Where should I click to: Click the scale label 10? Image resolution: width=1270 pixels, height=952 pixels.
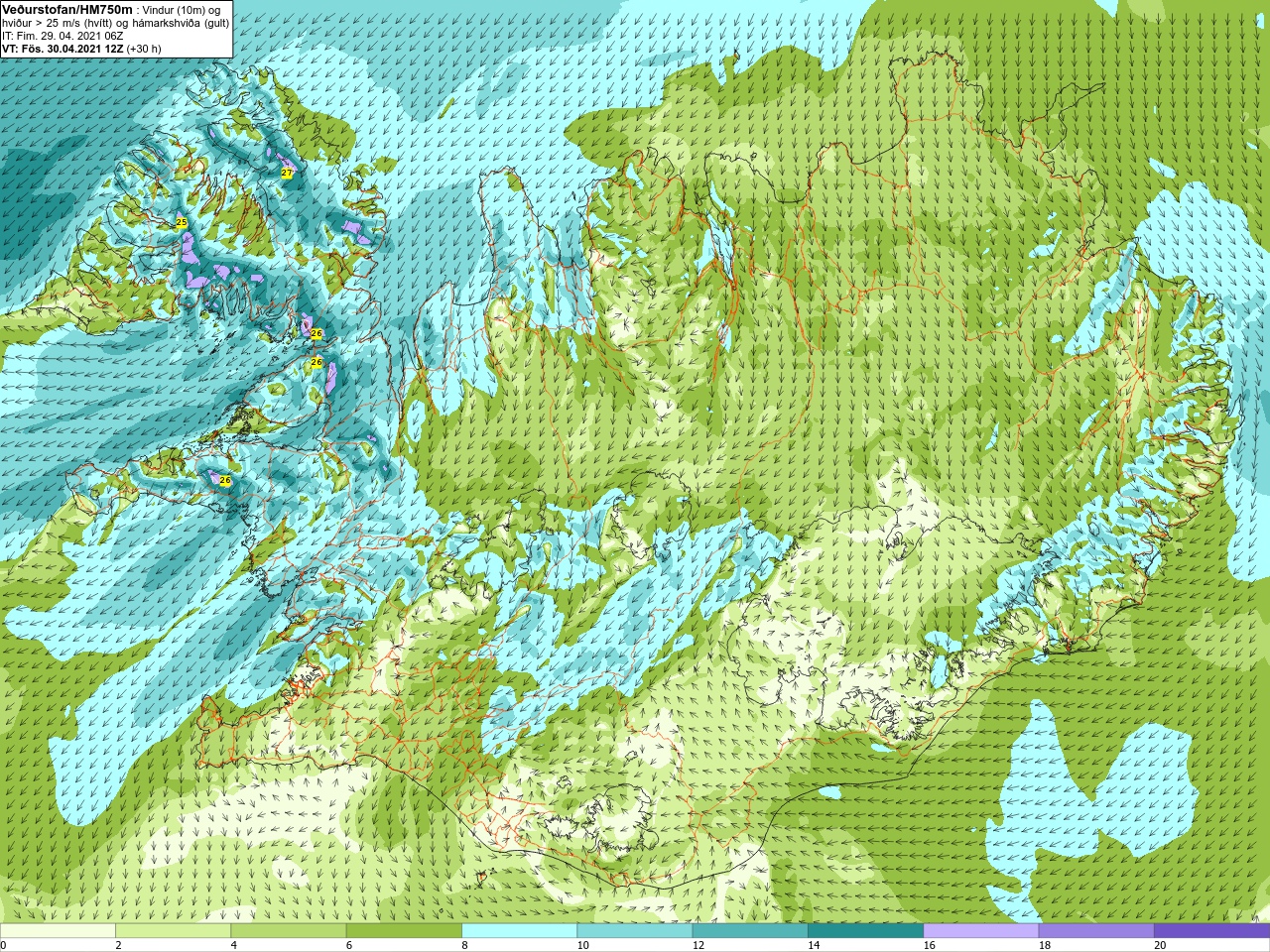[582, 945]
